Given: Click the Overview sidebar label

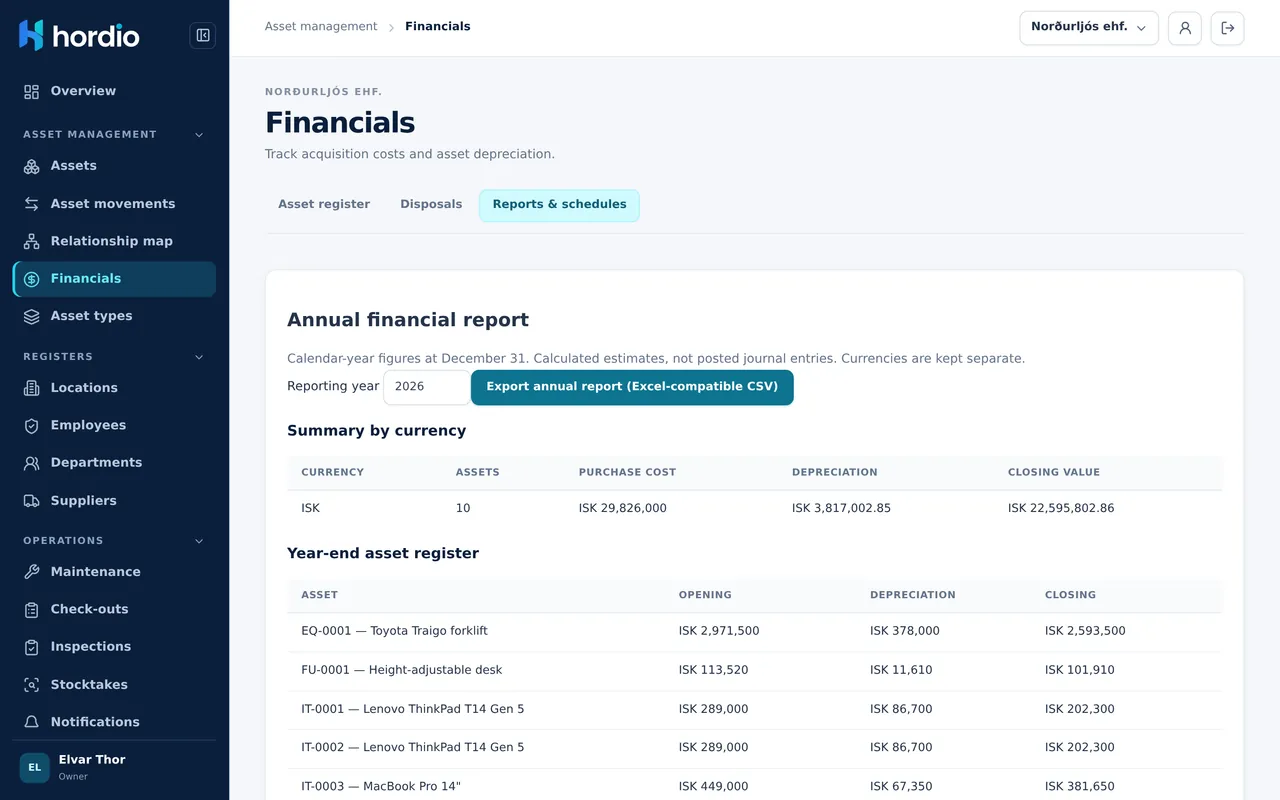Looking at the screenshot, I should [x=83, y=91].
